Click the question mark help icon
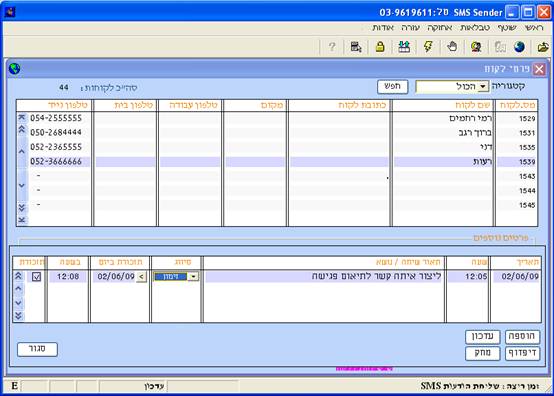 click(x=332, y=47)
